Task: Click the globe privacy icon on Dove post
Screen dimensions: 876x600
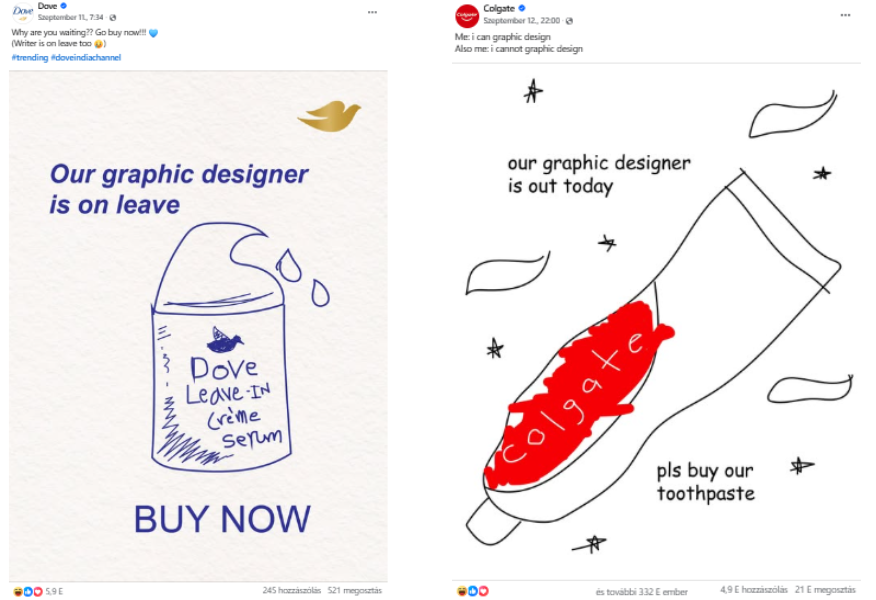Action: tap(112, 18)
